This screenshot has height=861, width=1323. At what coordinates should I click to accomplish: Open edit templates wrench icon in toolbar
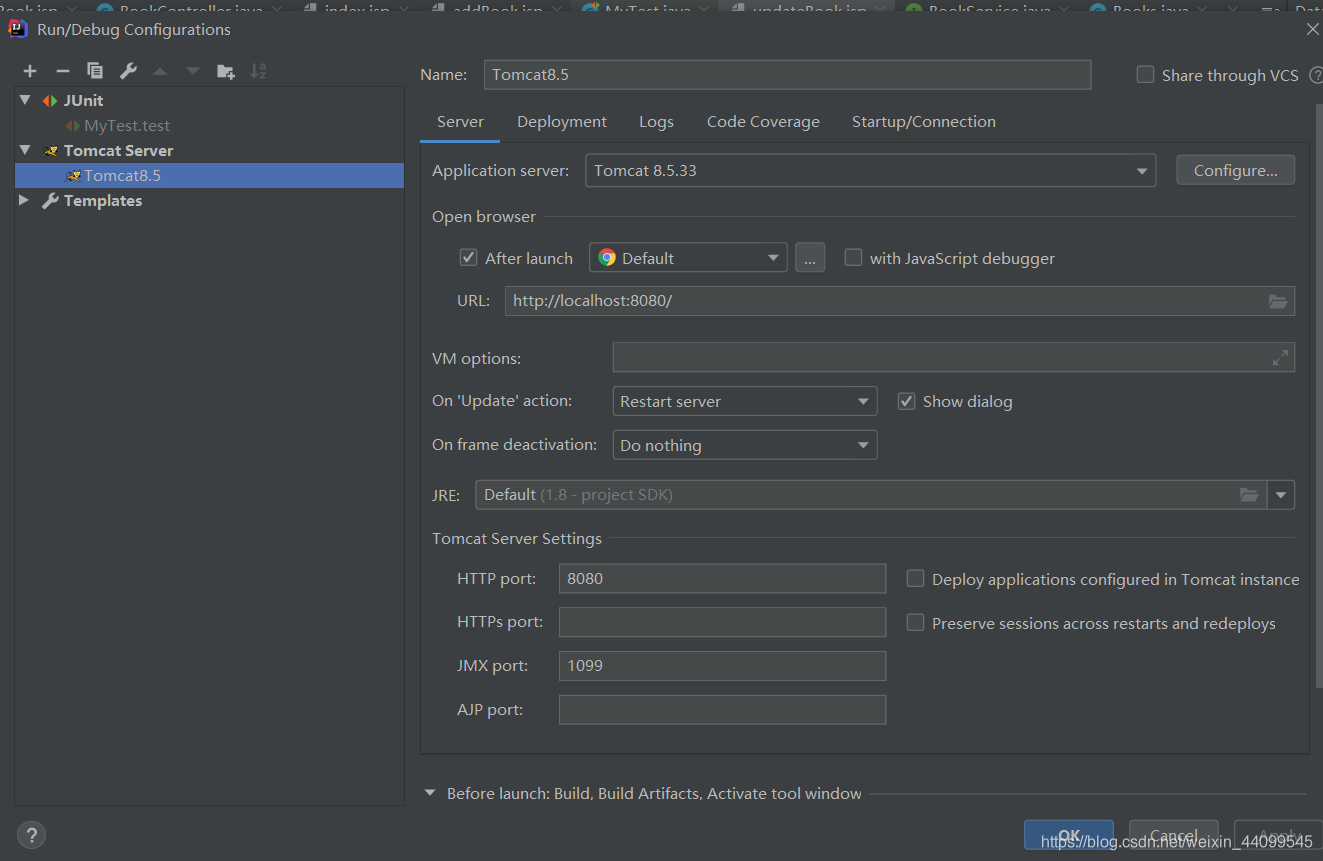[x=128, y=71]
